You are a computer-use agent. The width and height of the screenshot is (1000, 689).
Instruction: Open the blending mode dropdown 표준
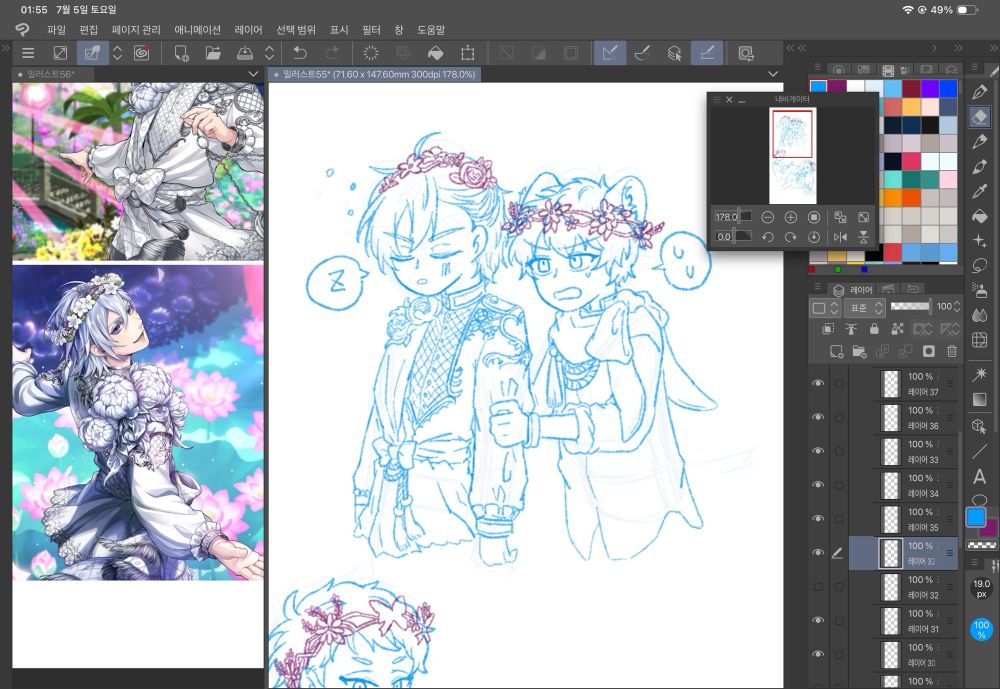[x=865, y=307]
